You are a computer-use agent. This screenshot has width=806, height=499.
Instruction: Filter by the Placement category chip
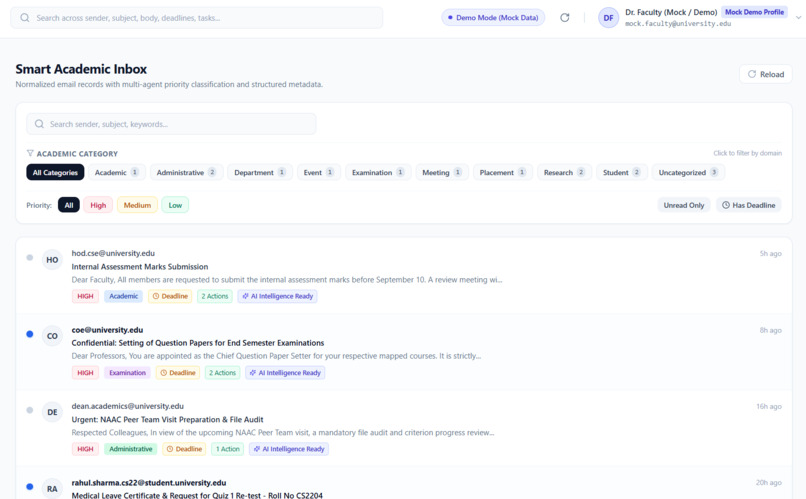pos(503,172)
